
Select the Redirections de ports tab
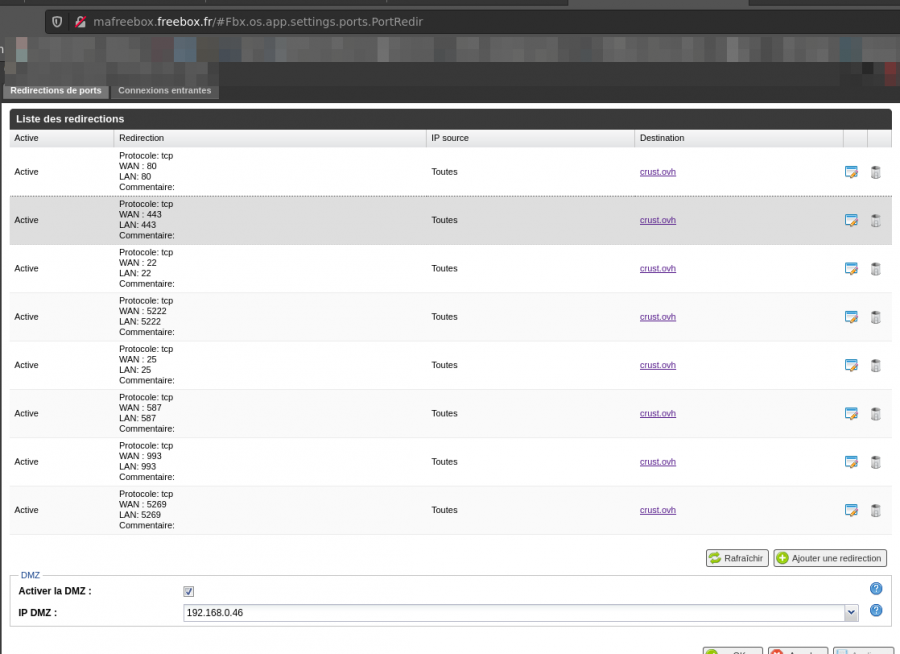click(x=56, y=91)
